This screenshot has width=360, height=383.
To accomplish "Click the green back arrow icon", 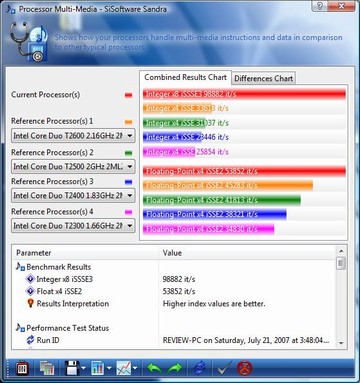I will 154,369.
